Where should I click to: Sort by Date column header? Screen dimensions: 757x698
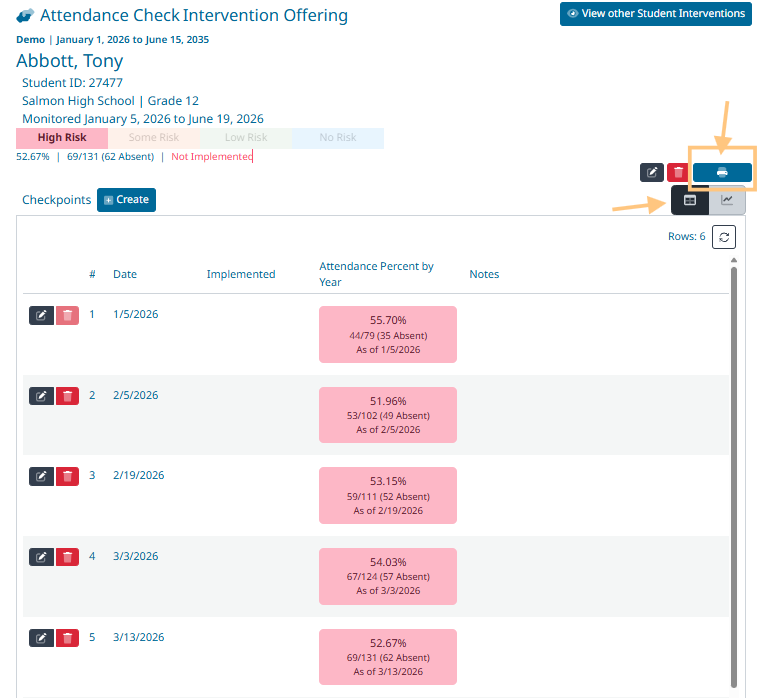coord(125,274)
